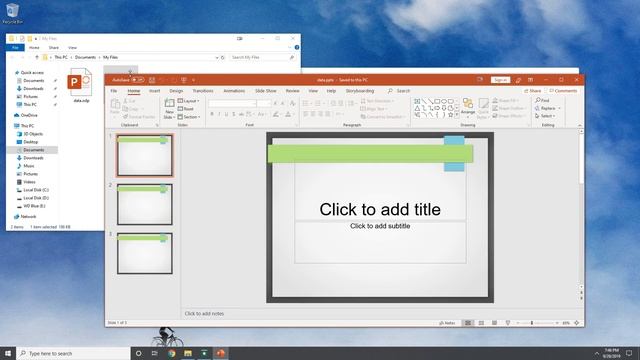This screenshot has width=640, height=360.
Task: Open the Storyboarding ribbon tab
Action: pyautogui.click(x=360, y=91)
